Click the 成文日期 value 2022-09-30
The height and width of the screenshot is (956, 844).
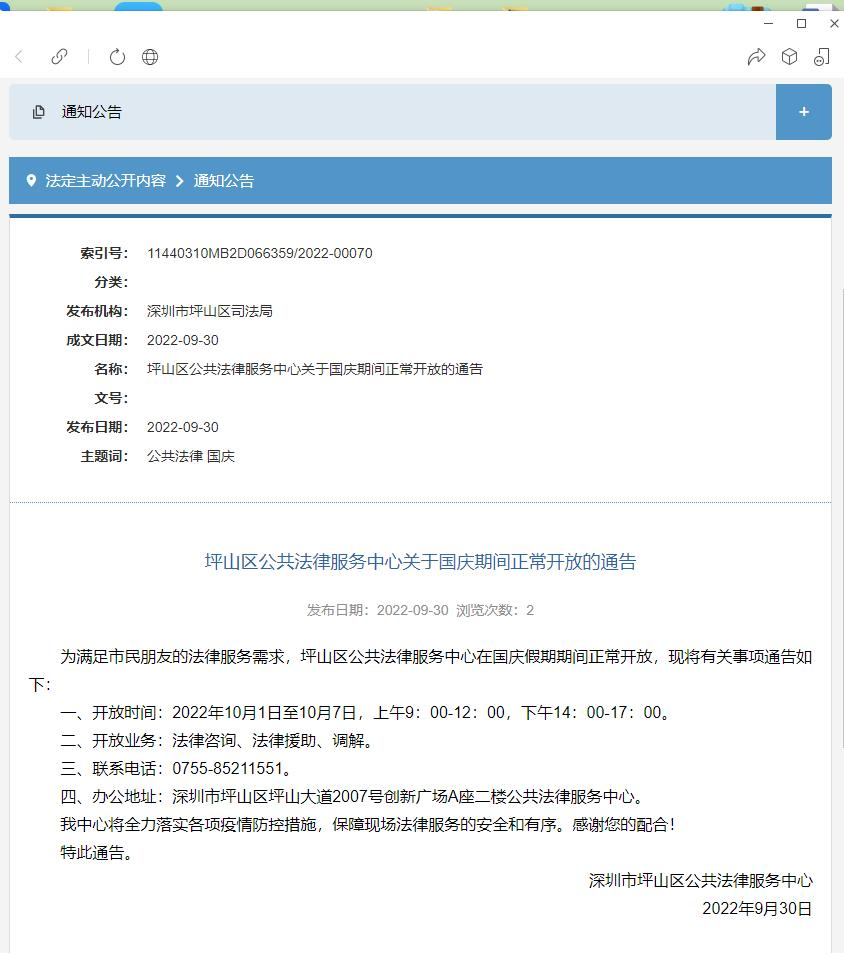click(182, 340)
